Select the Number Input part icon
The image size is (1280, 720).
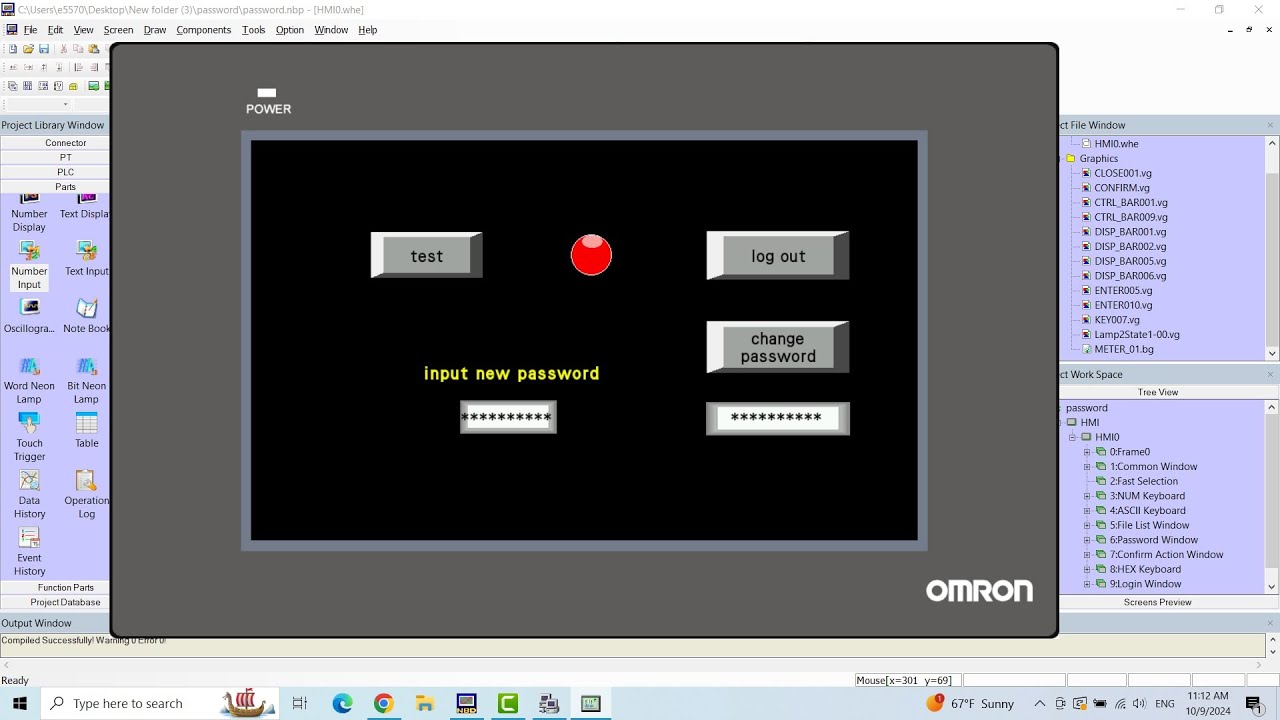[29, 250]
